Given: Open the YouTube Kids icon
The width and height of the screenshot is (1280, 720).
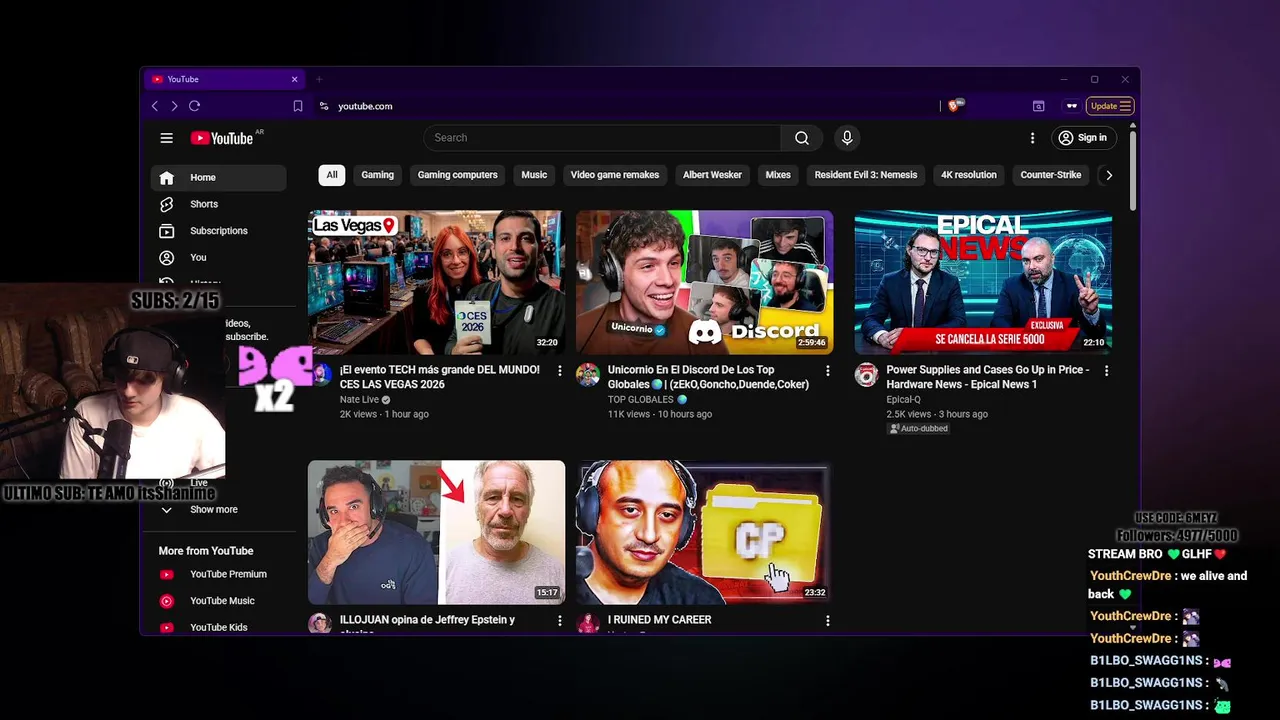Looking at the screenshot, I should pyautogui.click(x=167, y=628).
